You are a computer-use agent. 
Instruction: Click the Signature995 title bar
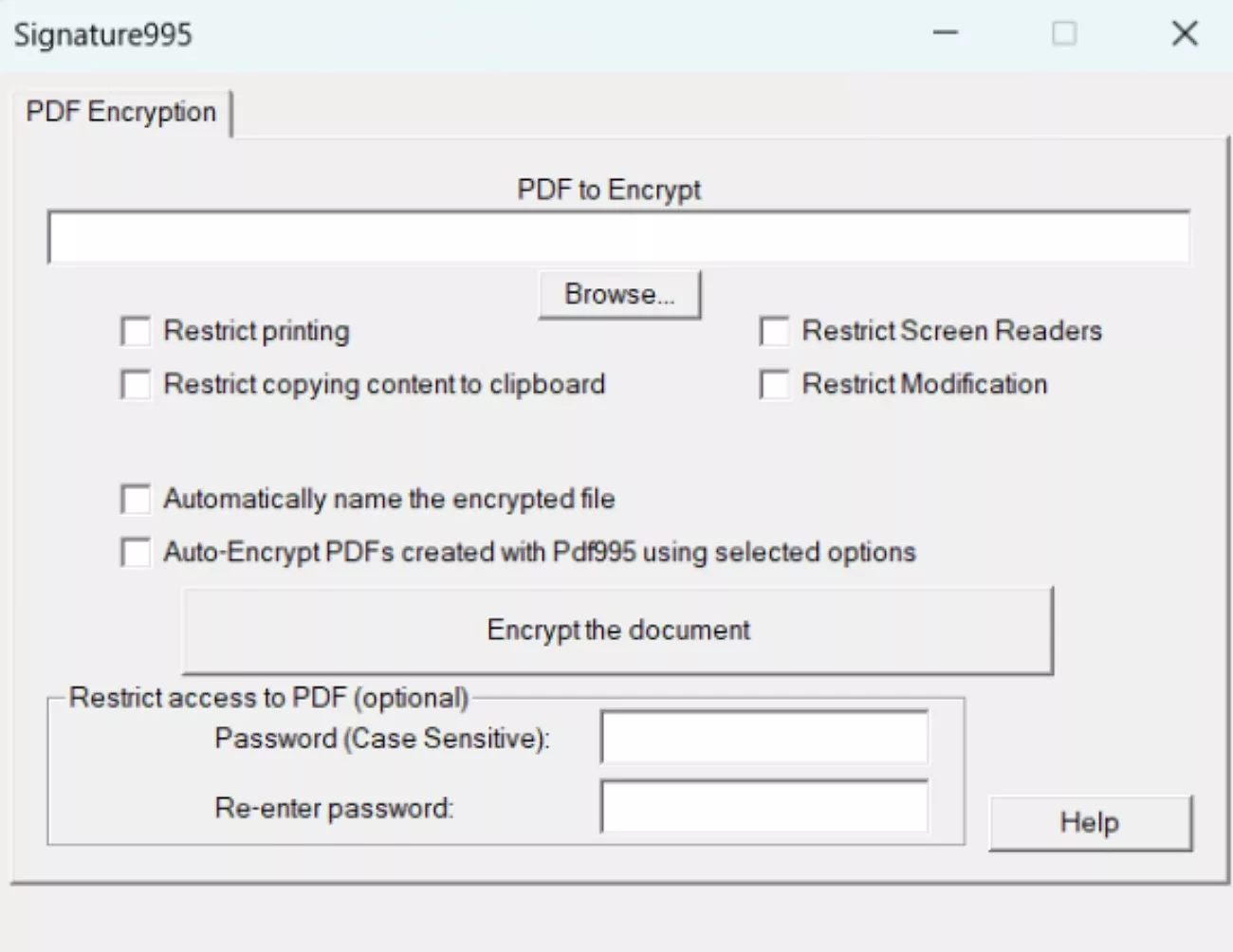[x=474, y=34]
